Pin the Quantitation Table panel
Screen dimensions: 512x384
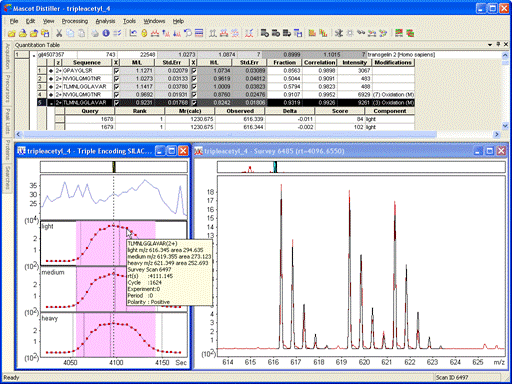(498, 44)
